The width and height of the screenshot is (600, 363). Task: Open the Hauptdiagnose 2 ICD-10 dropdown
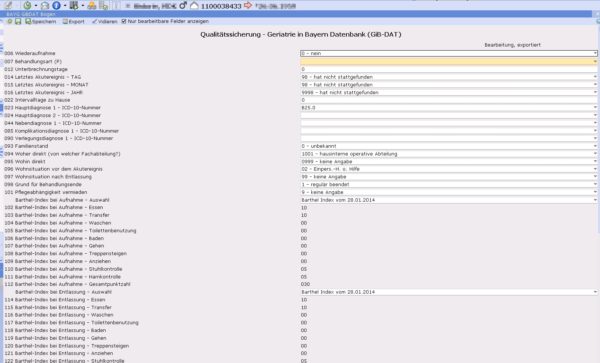448,115
